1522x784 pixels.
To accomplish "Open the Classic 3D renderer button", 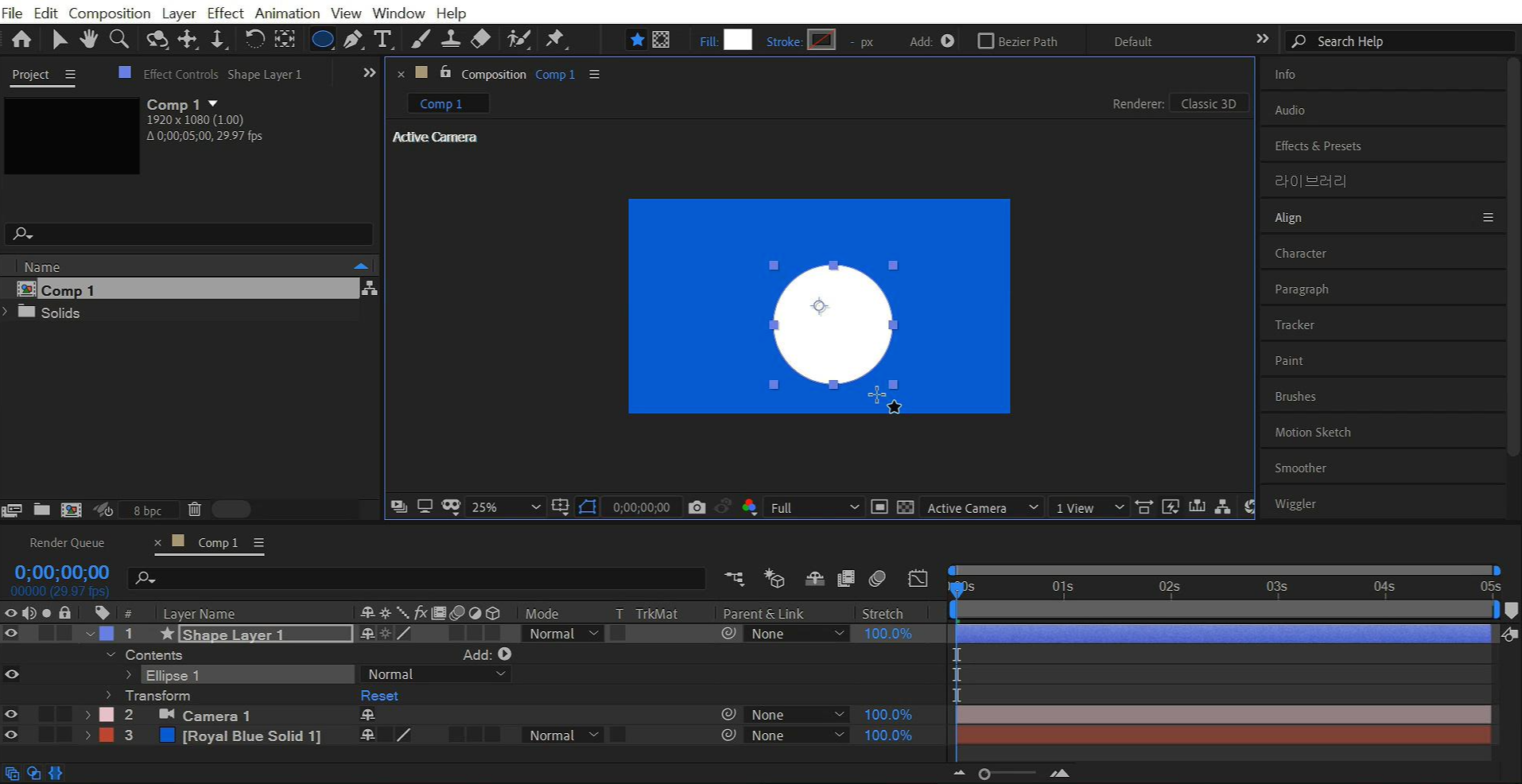I will pyautogui.click(x=1209, y=103).
